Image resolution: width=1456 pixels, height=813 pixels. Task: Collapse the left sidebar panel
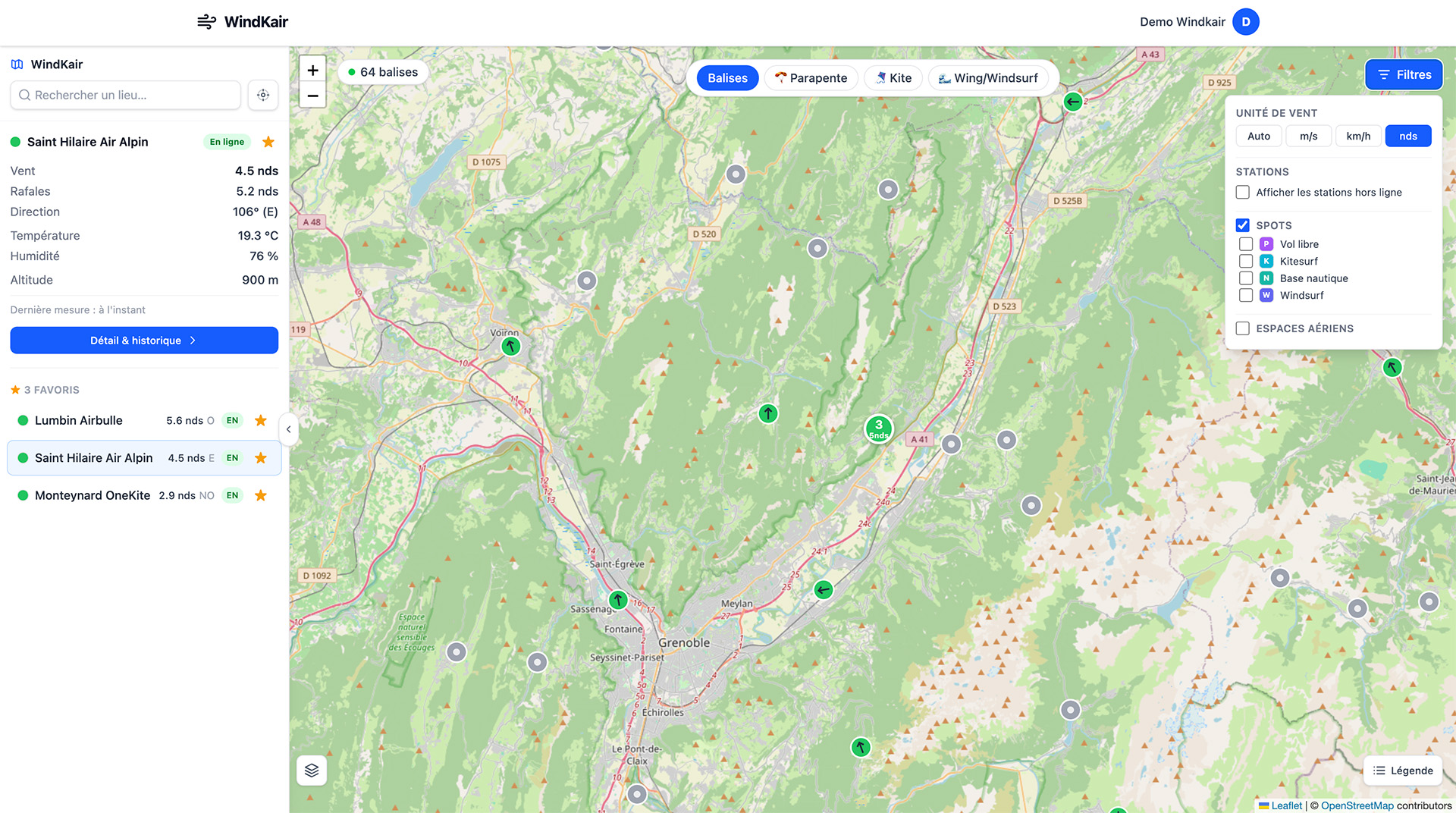point(288,429)
